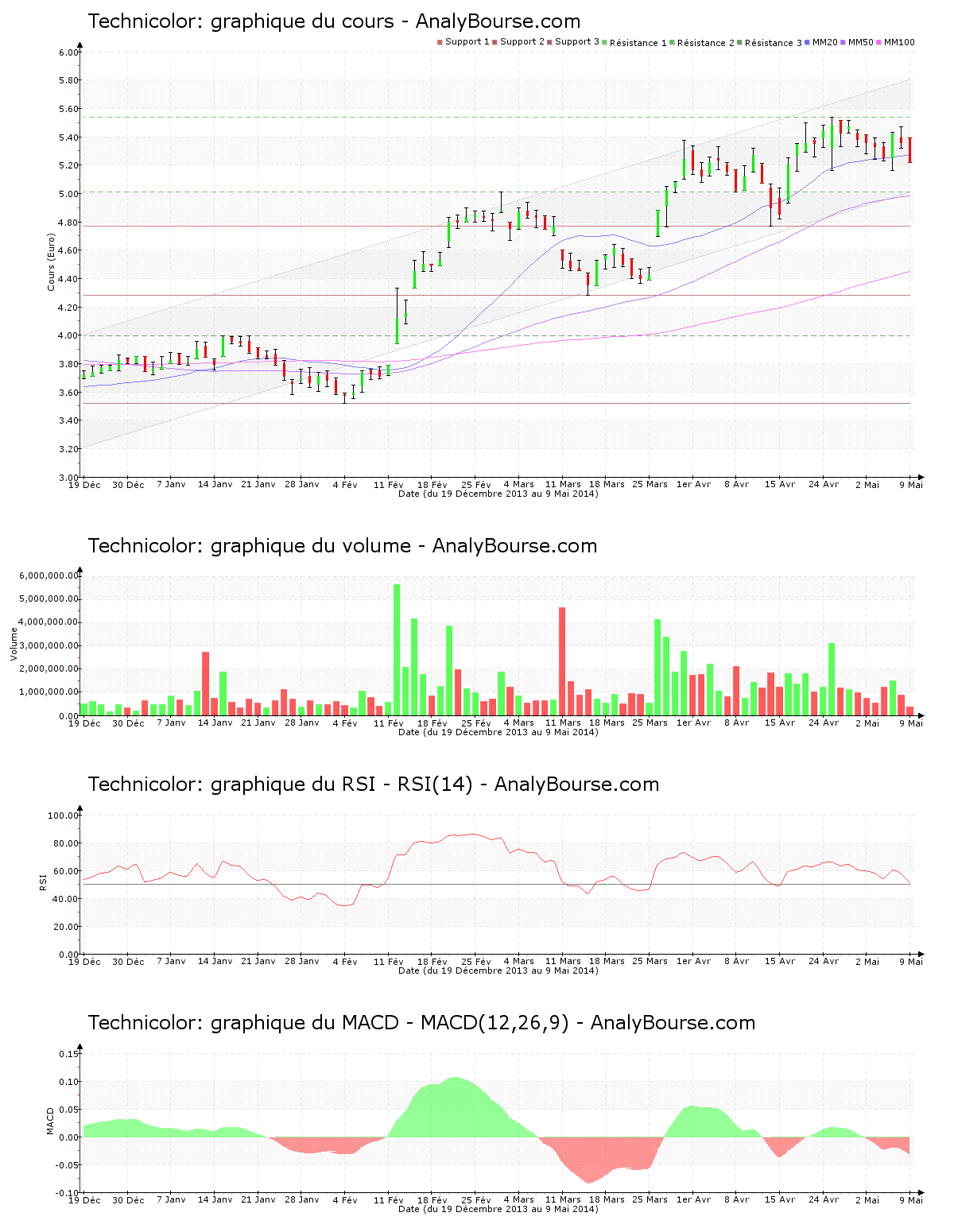The image size is (954, 1232).
Task: Select the "Support 3" legend label
Action: [x=577, y=42]
